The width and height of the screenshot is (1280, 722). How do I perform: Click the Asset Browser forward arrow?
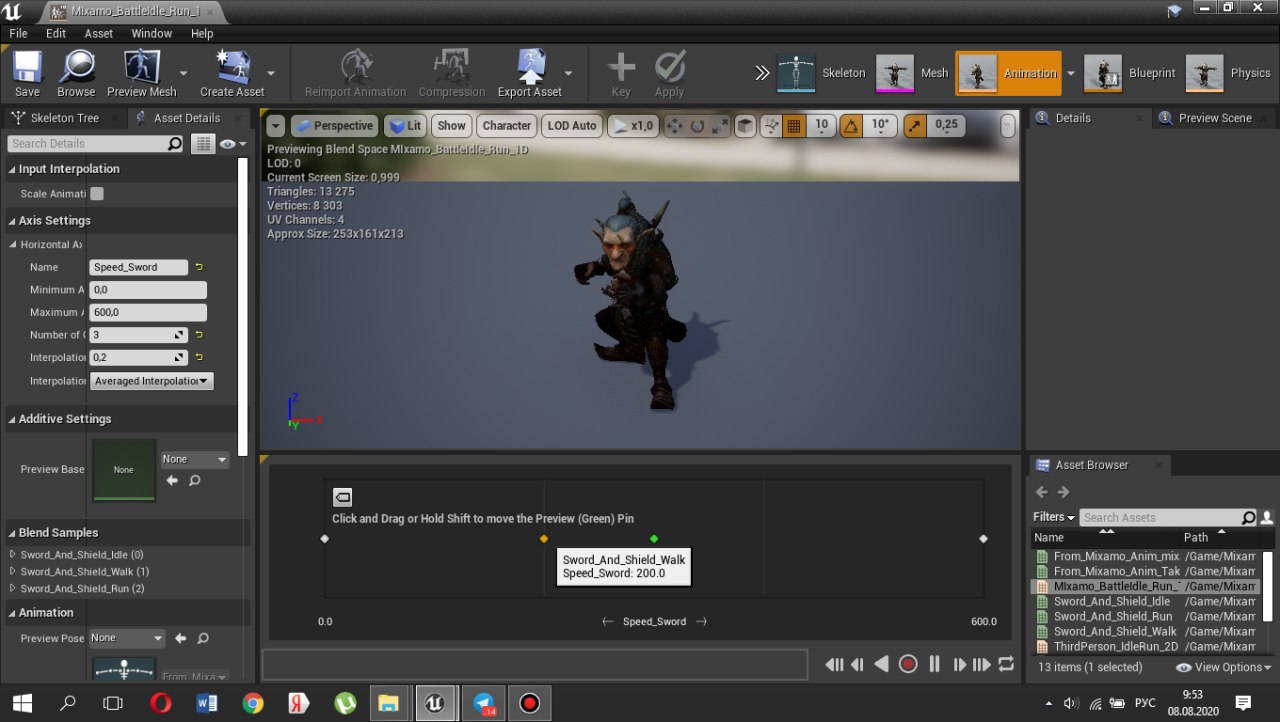pos(1063,492)
